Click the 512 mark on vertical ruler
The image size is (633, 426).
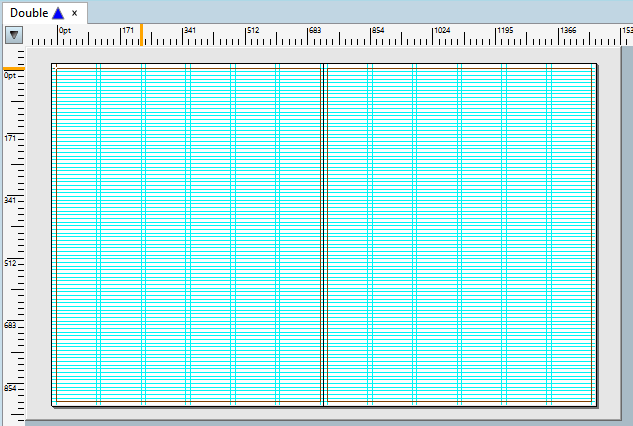tap(10, 263)
